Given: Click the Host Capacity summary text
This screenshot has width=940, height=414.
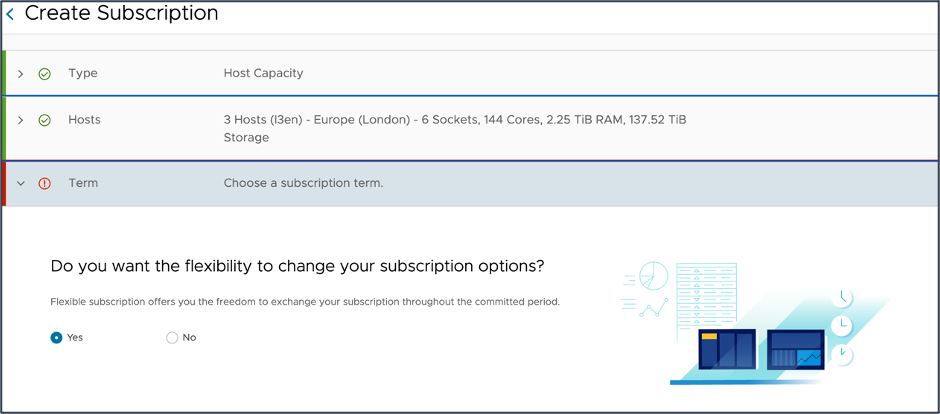Looking at the screenshot, I should (263, 74).
